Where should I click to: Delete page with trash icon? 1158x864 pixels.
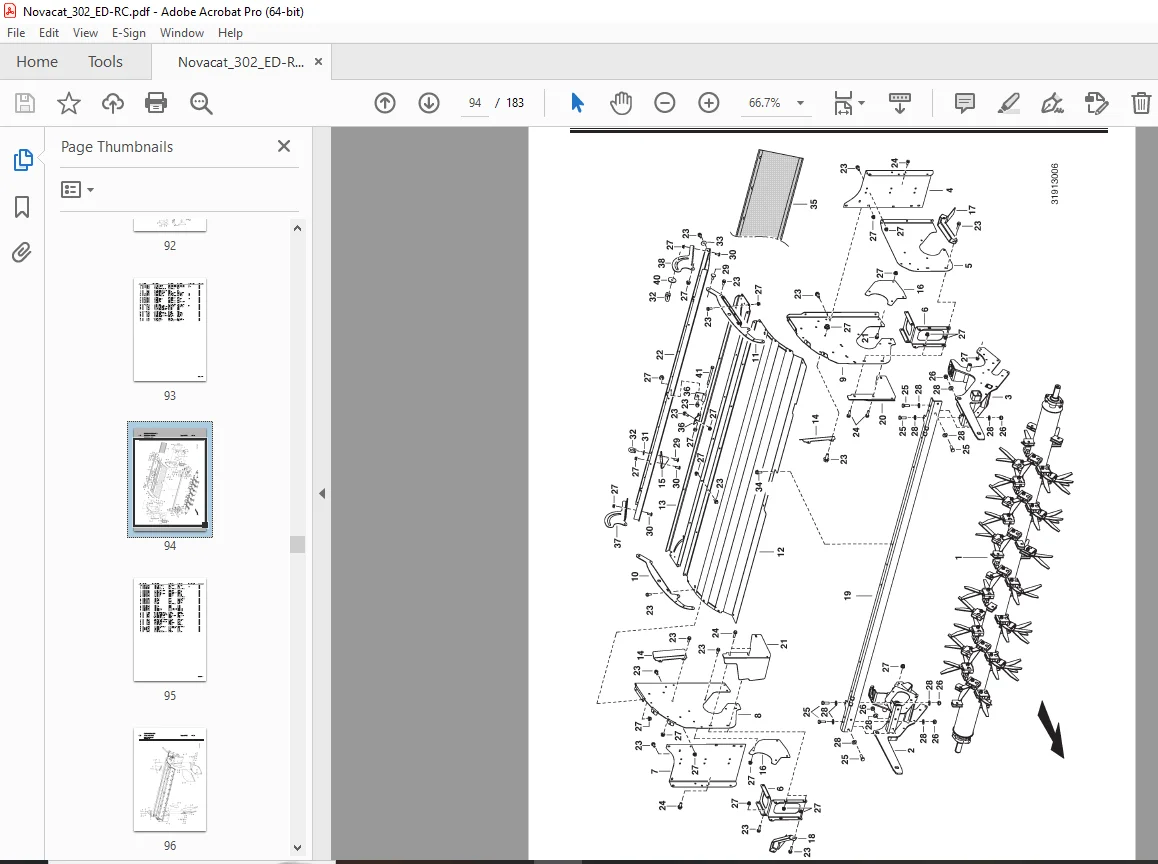click(x=1141, y=103)
